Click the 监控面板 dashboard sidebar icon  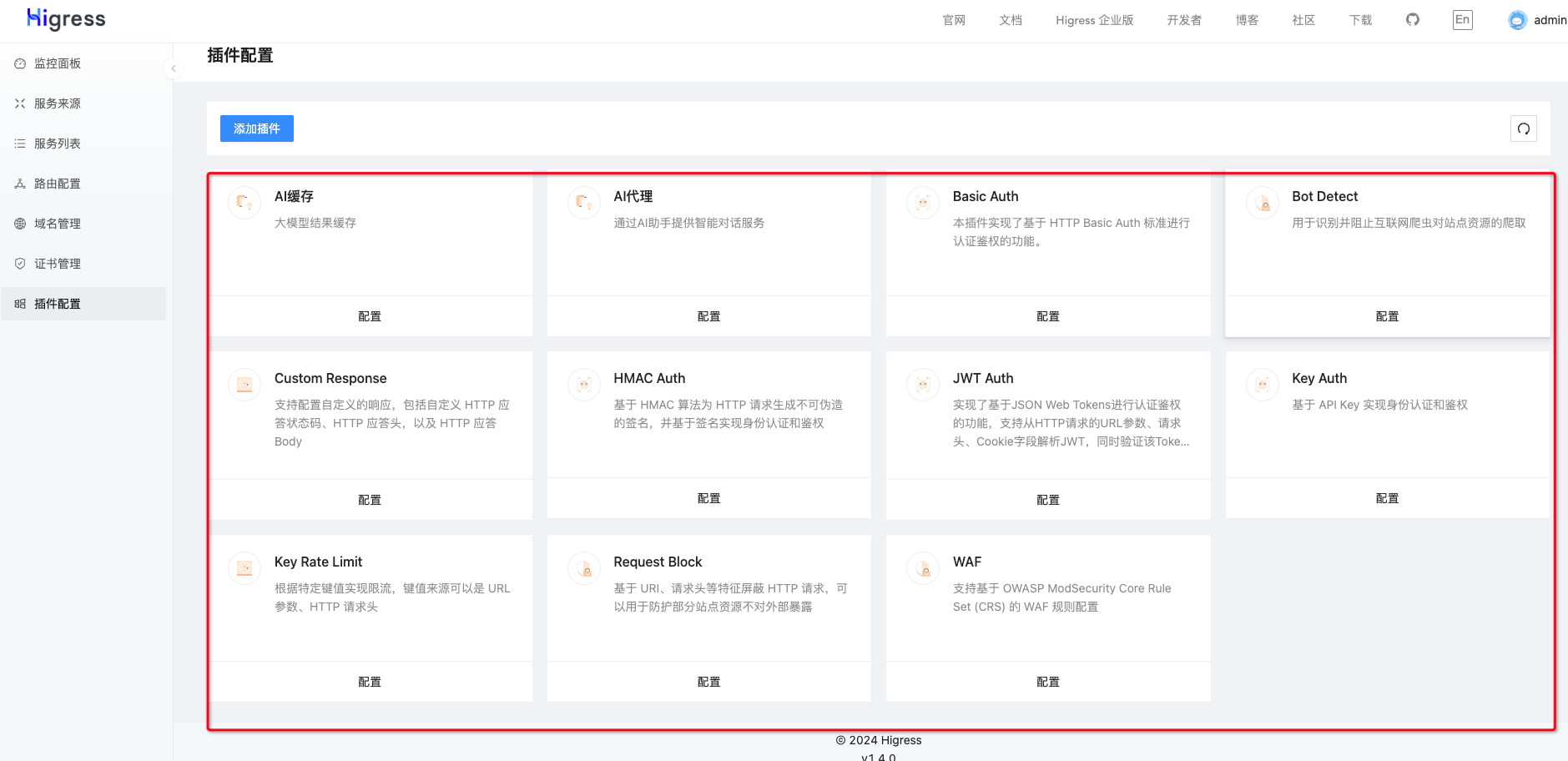click(x=20, y=63)
